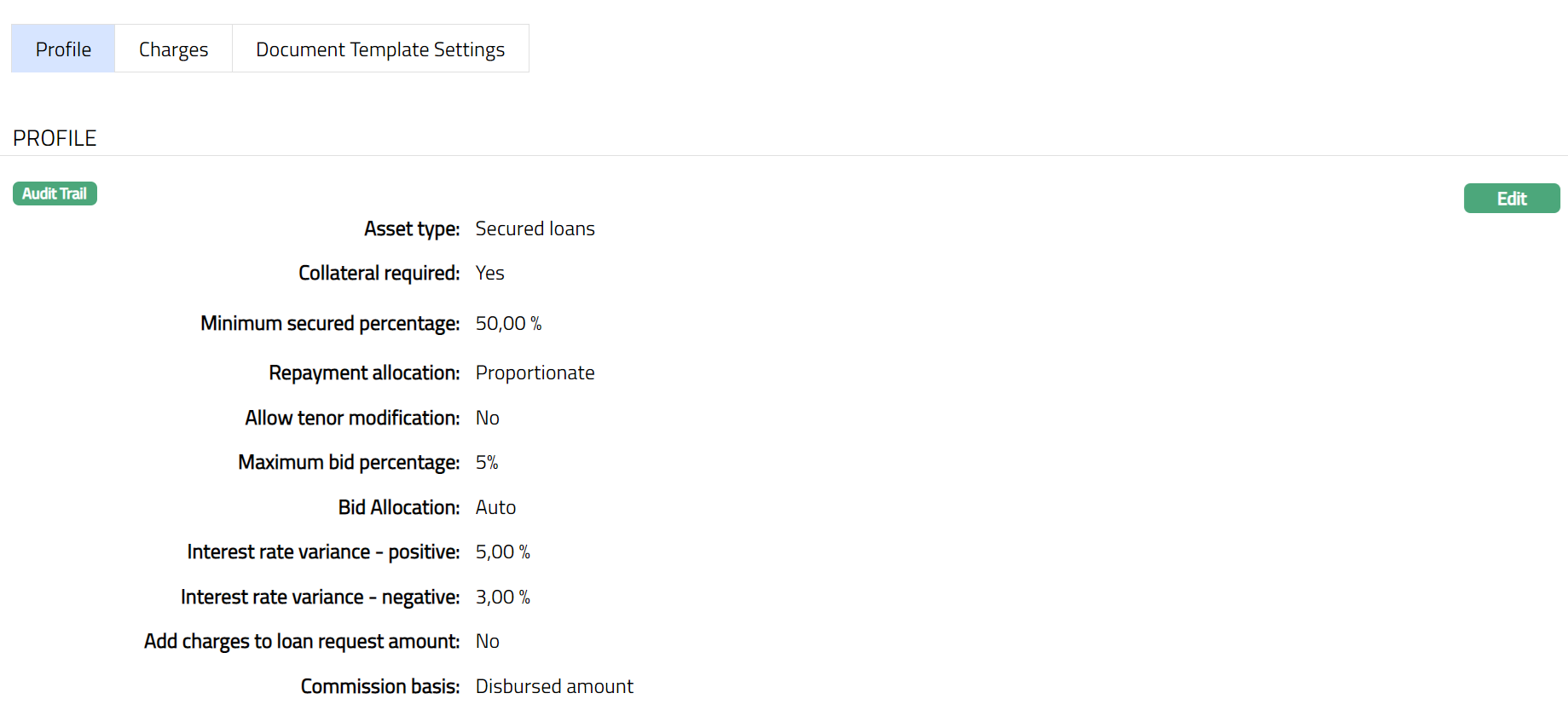Select the Proportionate repayment allocation value
Viewport: 1568px width, 722px height.
535,373
